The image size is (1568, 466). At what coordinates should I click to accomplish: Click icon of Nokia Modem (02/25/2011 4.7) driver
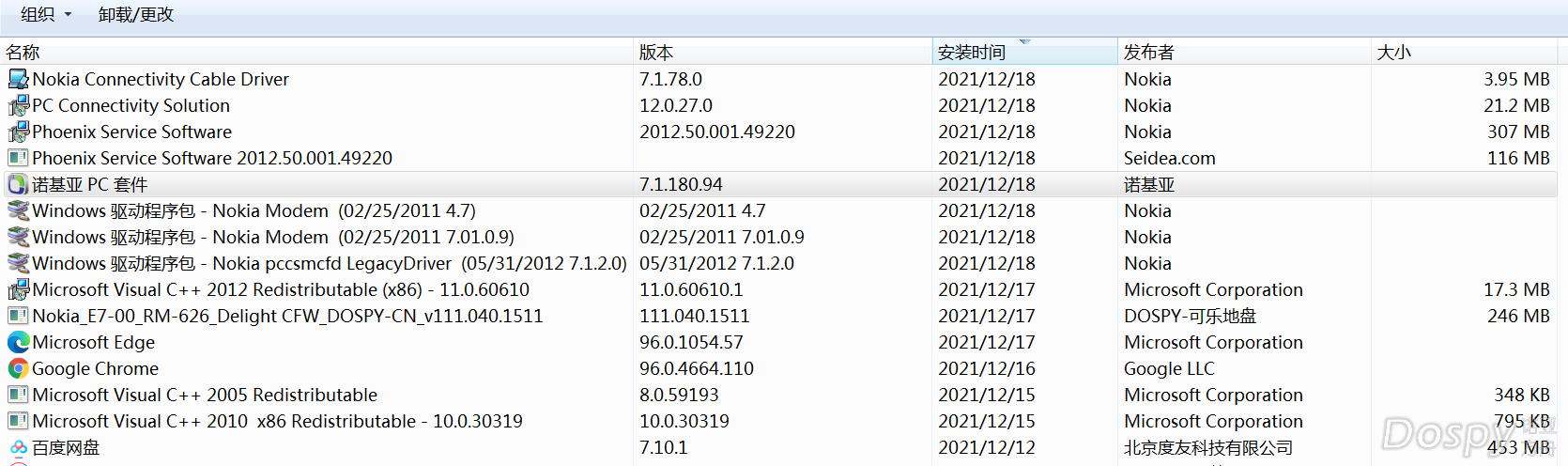[x=18, y=210]
